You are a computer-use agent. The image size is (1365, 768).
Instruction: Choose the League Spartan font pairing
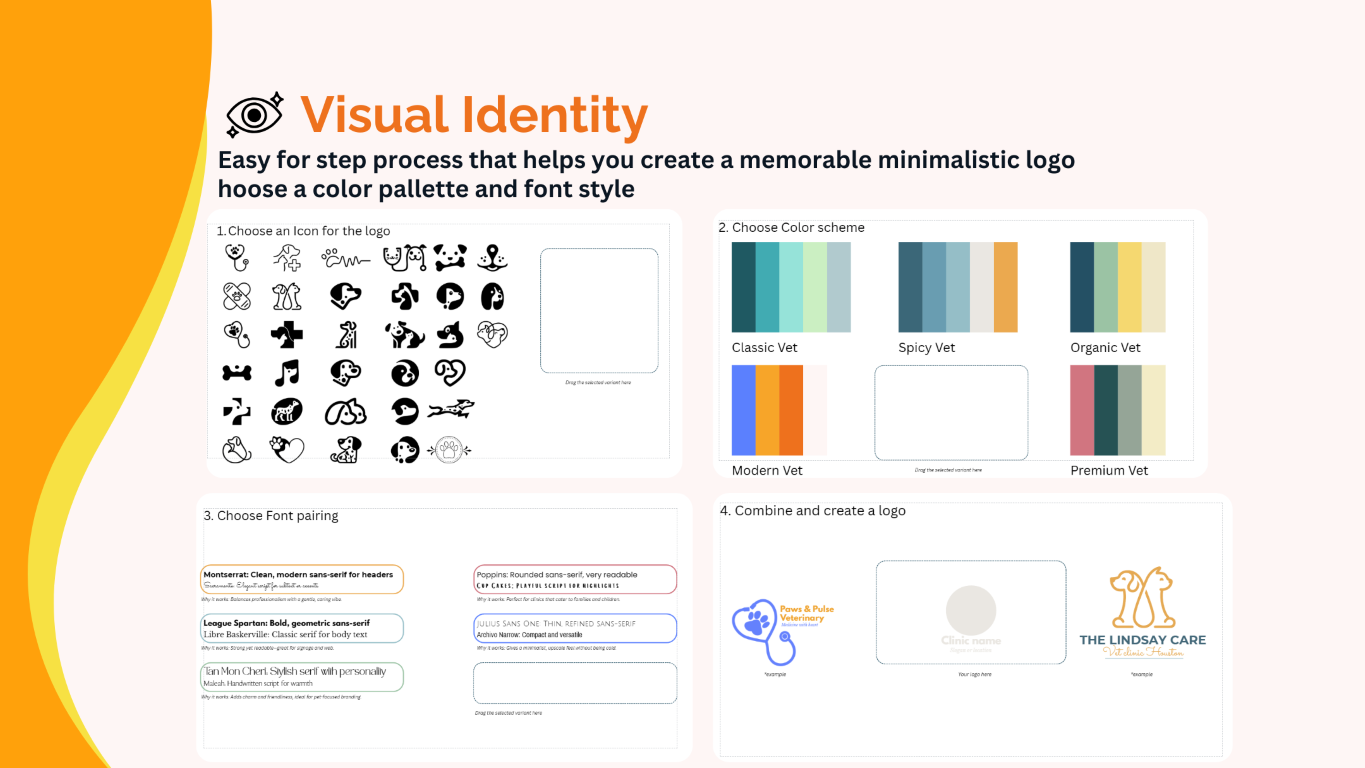point(302,628)
